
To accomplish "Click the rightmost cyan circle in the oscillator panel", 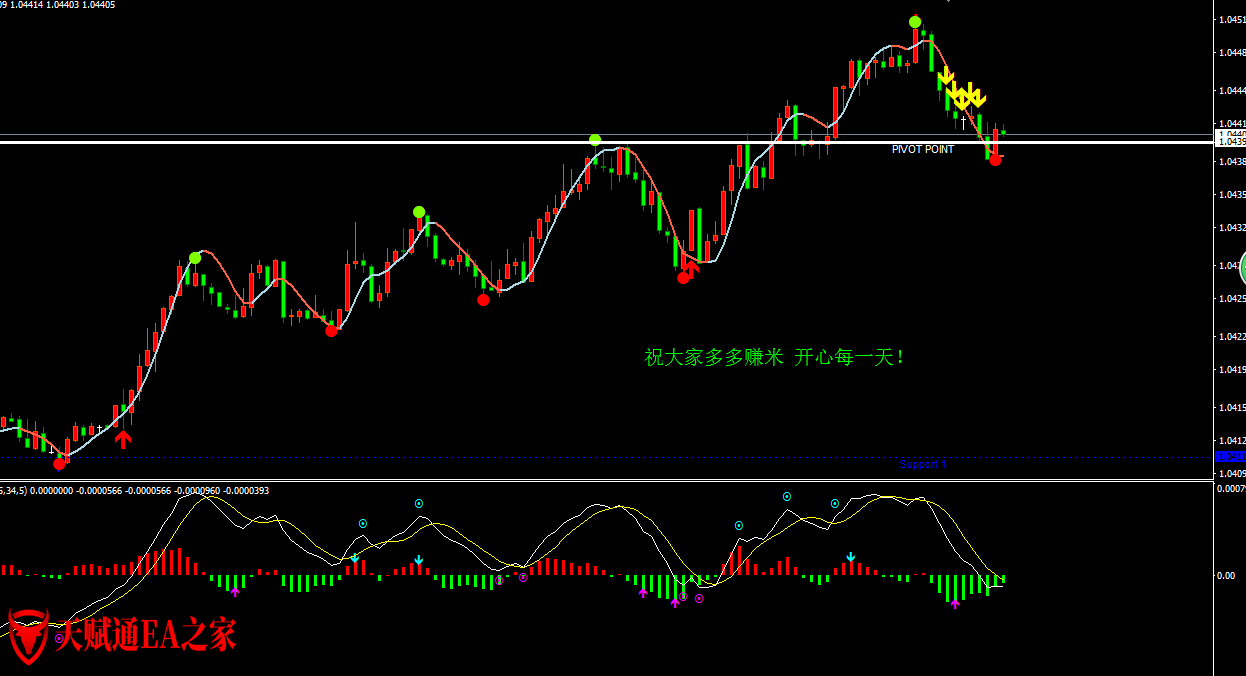I will pos(834,504).
